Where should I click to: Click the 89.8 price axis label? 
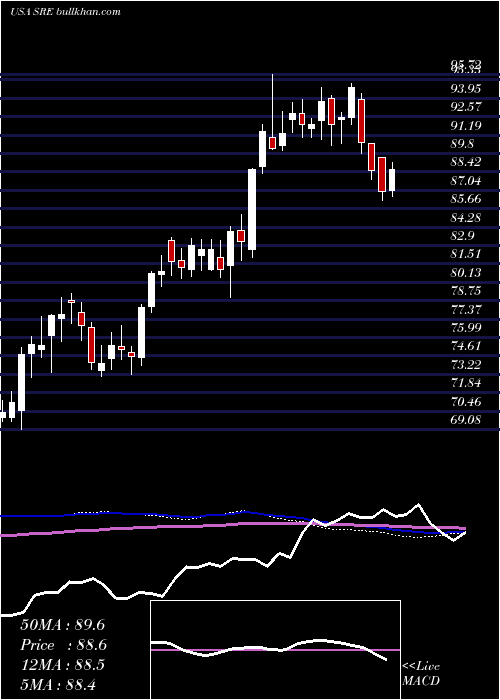pyautogui.click(x=462, y=144)
